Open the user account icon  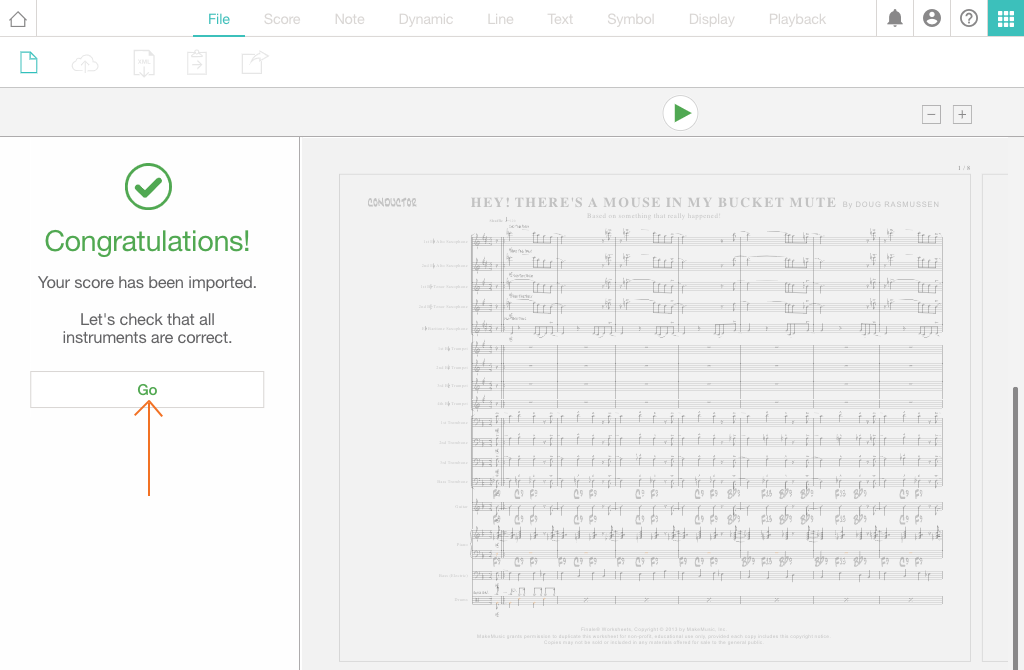tap(932, 18)
